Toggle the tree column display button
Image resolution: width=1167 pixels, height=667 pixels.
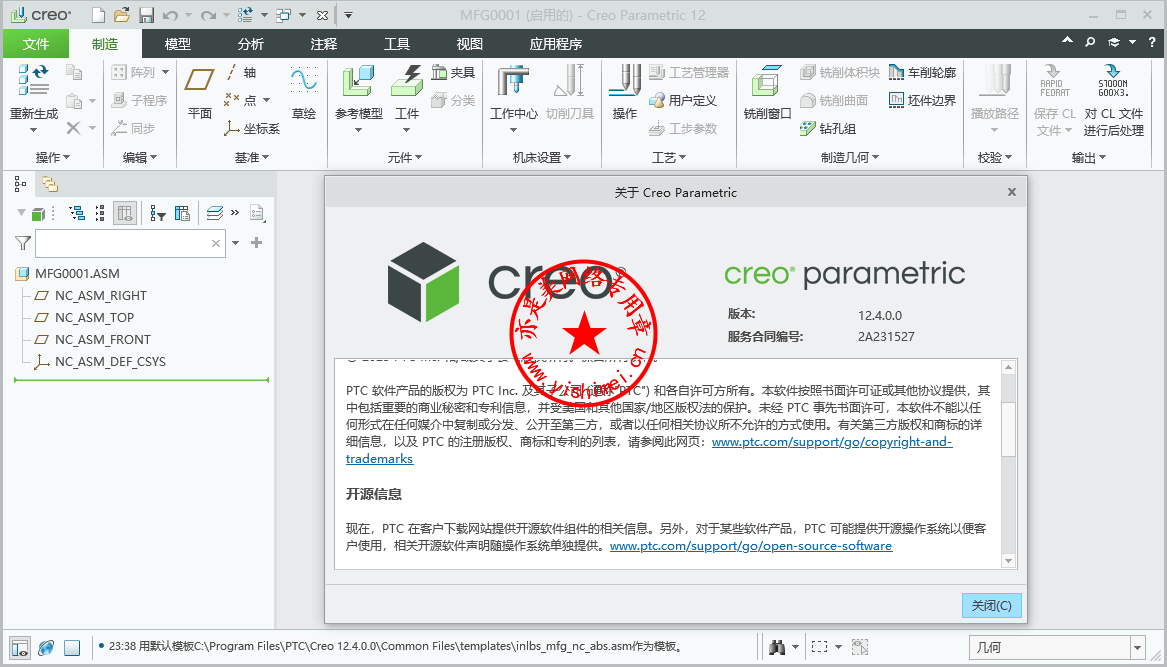(x=124, y=214)
